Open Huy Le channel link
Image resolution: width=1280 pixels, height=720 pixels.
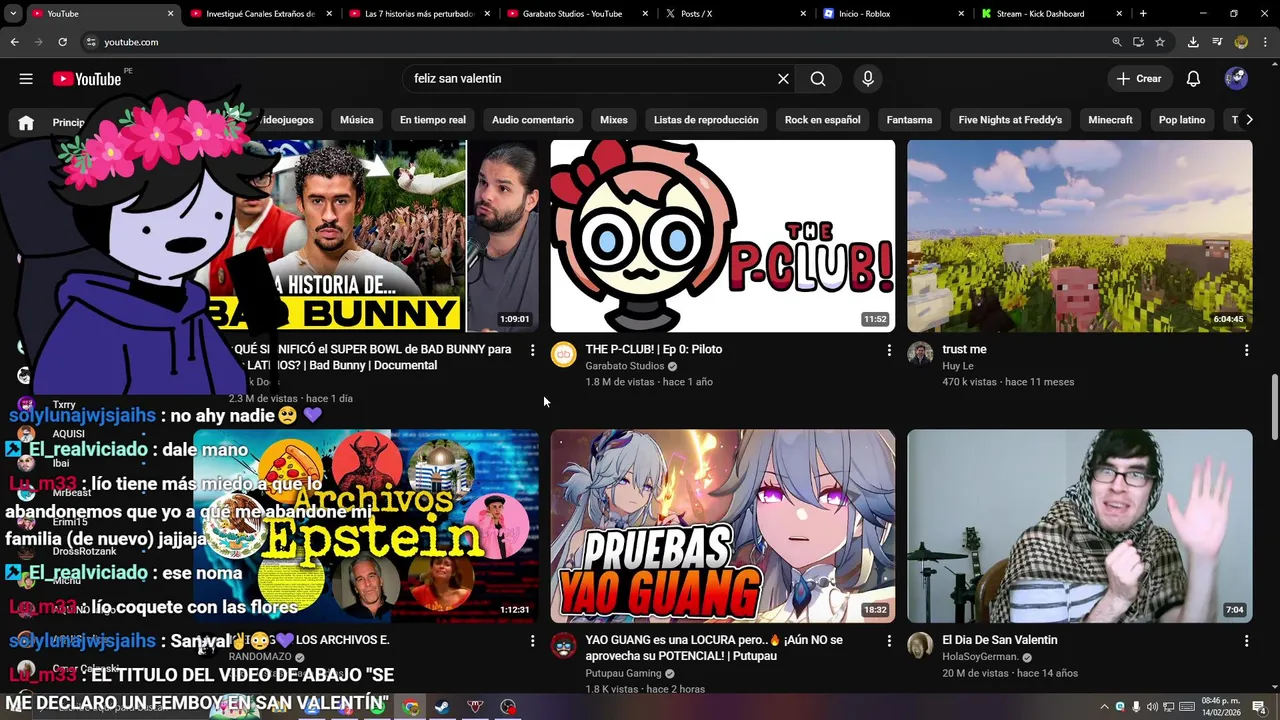(x=958, y=366)
